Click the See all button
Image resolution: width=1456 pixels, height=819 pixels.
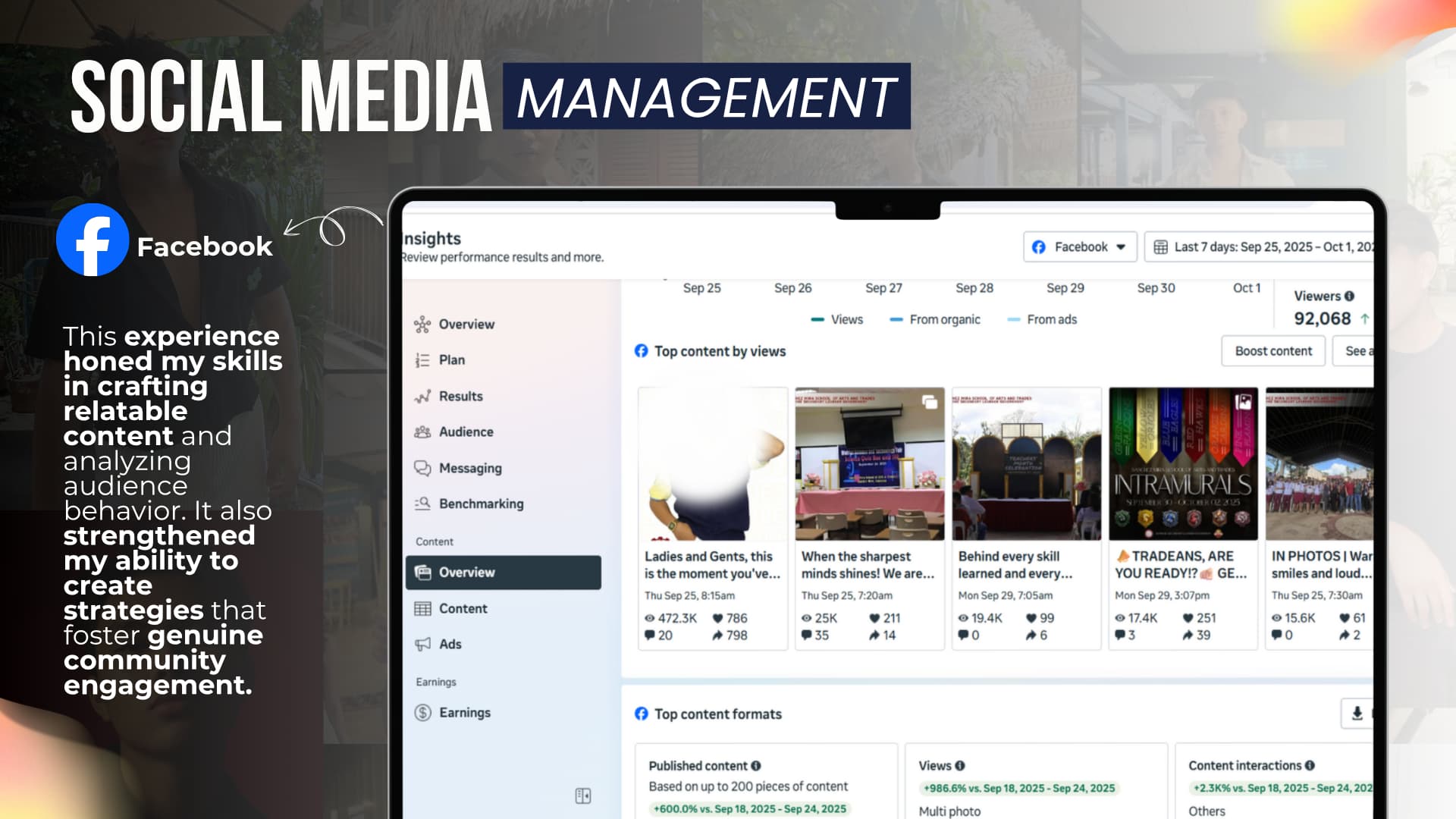1355,351
